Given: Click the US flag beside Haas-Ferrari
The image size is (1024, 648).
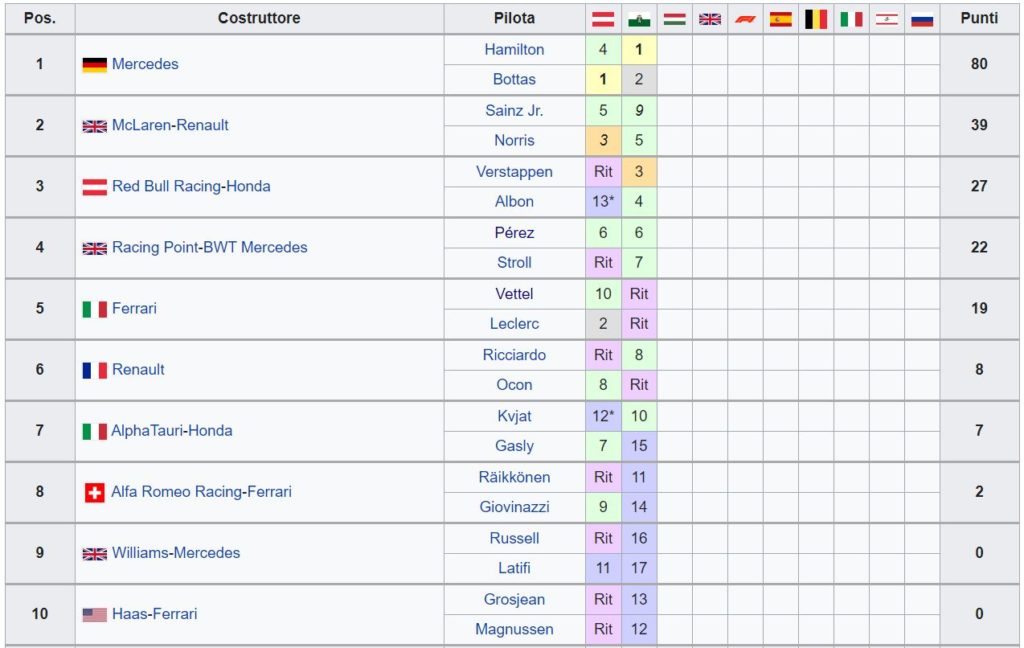Looking at the screenshot, I should pyautogui.click(x=95, y=614).
